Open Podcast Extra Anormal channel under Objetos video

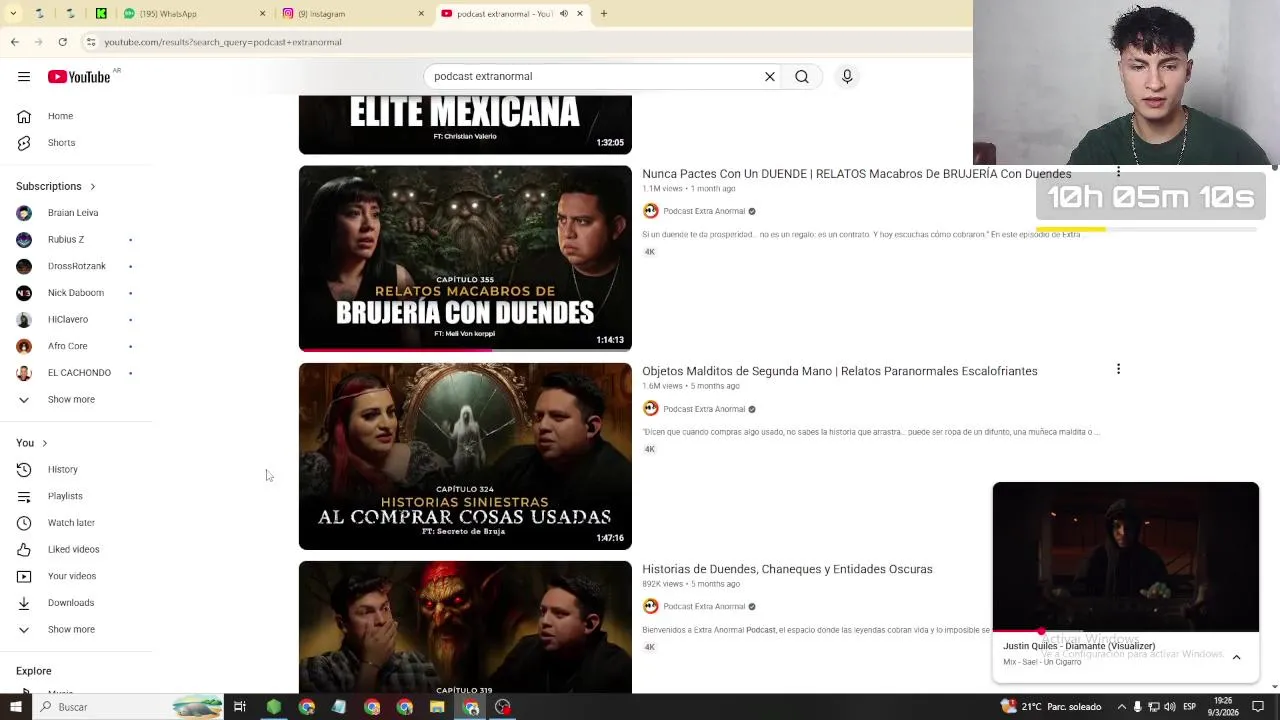704,409
